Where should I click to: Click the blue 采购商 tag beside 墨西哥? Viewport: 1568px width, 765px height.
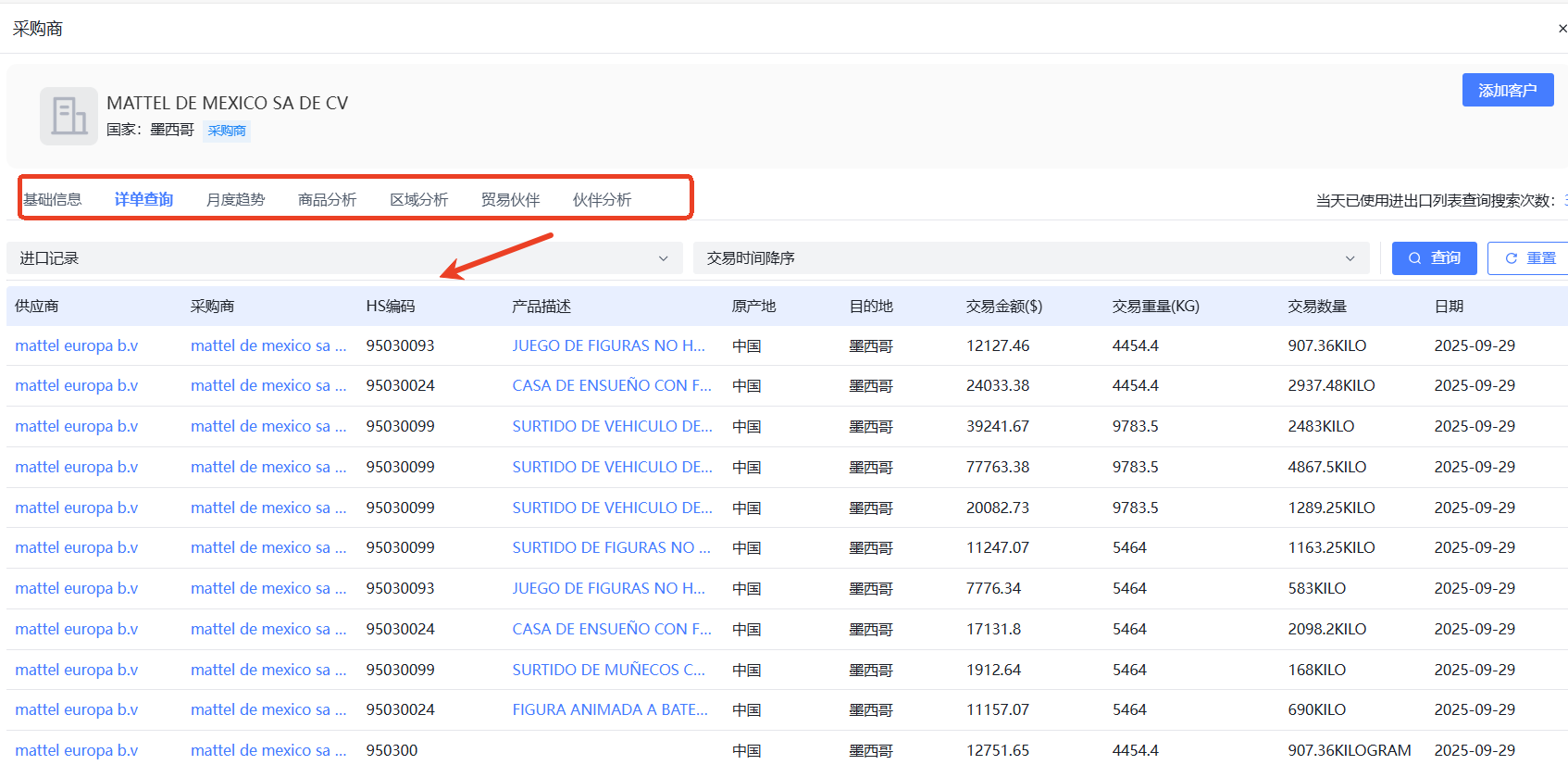click(x=227, y=131)
